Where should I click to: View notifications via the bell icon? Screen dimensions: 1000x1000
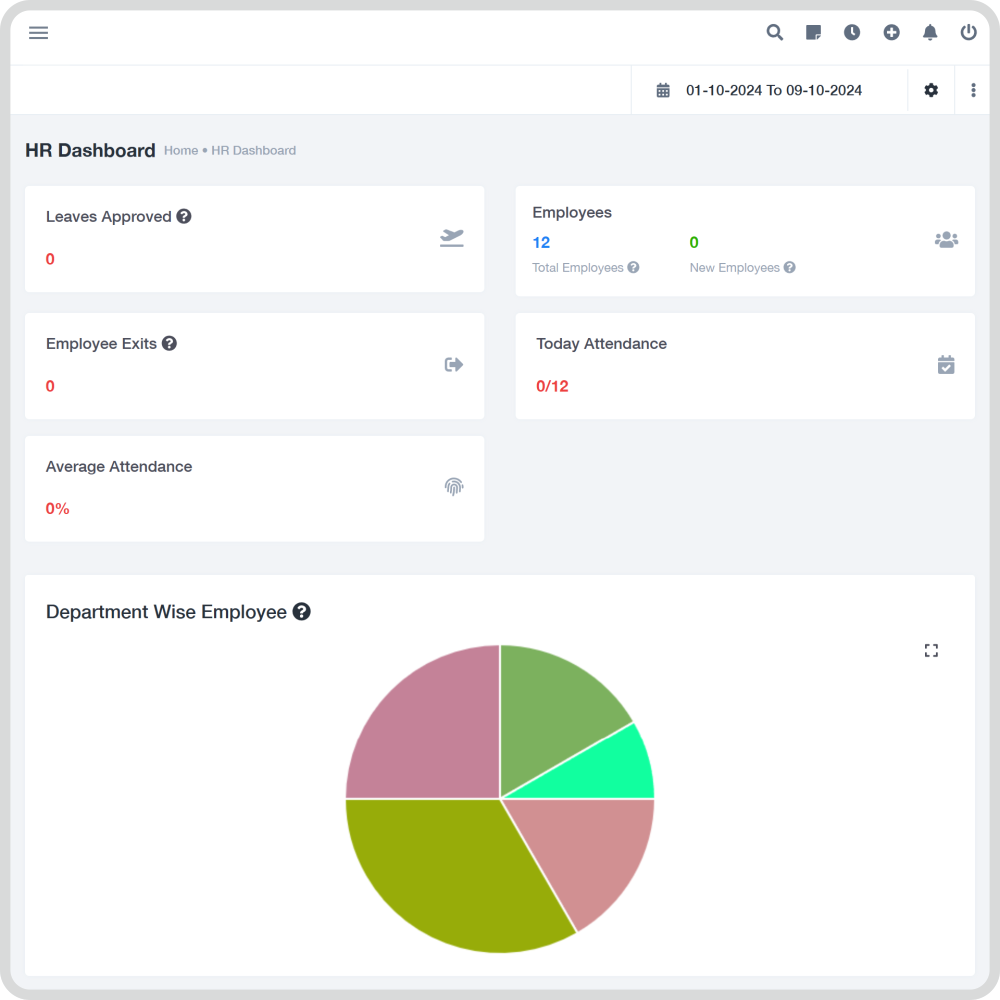[930, 32]
